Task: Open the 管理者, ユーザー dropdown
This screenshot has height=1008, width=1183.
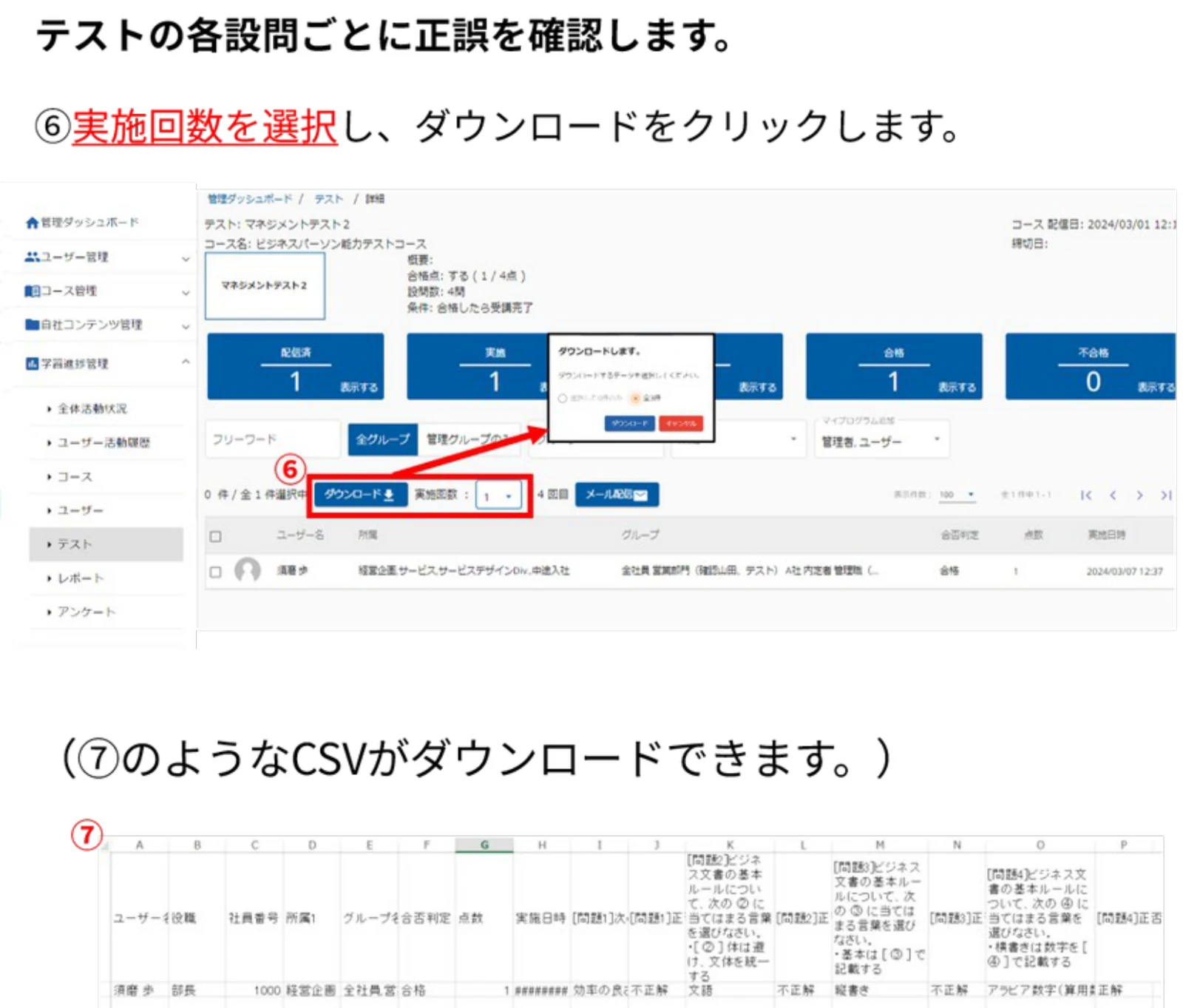Action: (881, 441)
